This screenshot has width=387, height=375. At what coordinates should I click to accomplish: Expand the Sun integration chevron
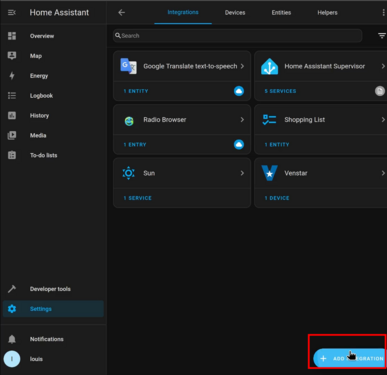(x=242, y=173)
